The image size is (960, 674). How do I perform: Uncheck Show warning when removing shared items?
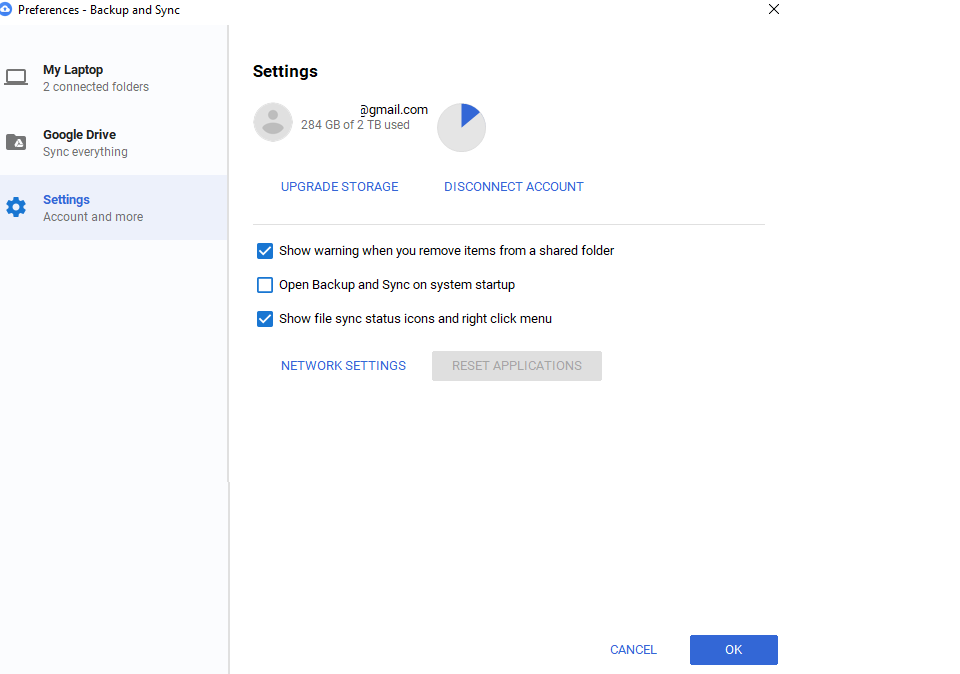point(265,251)
